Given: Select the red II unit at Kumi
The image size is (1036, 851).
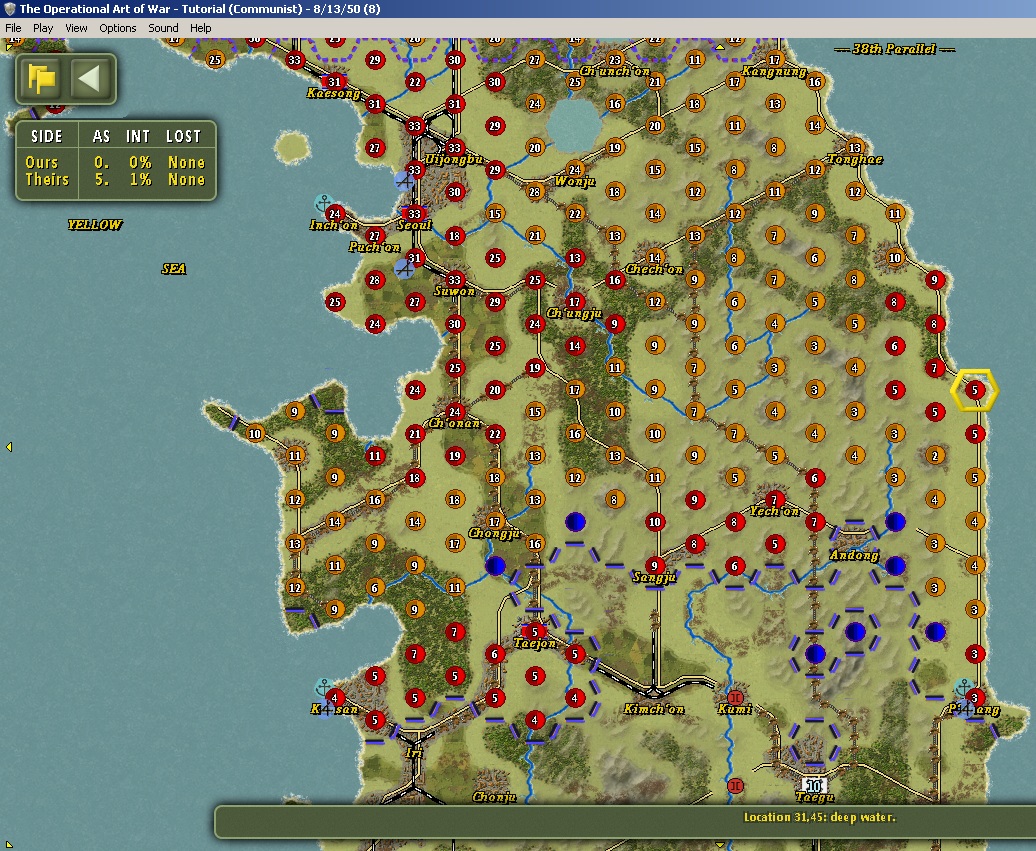Looking at the screenshot, I should coord(735,697).
